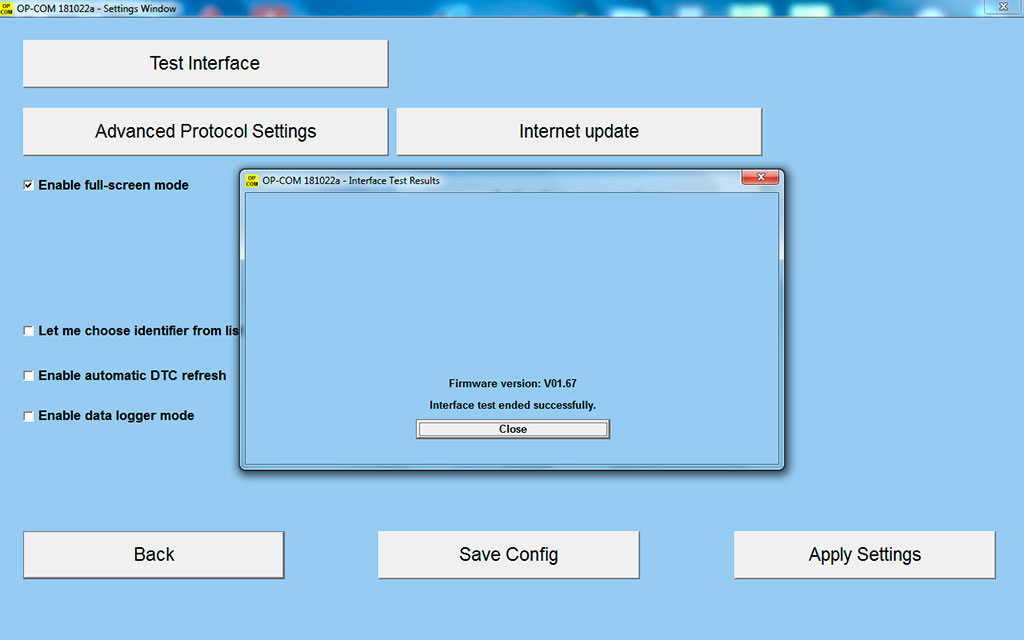Apply Settings button
Viewport: 1024px width, 640px height.
pos(865,554)
